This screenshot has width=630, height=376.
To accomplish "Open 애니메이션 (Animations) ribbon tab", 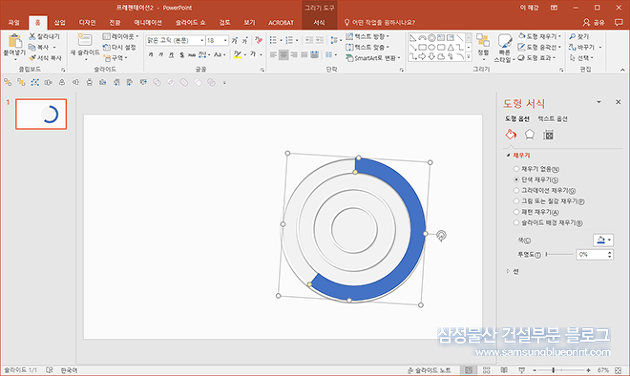I will 148,22.
